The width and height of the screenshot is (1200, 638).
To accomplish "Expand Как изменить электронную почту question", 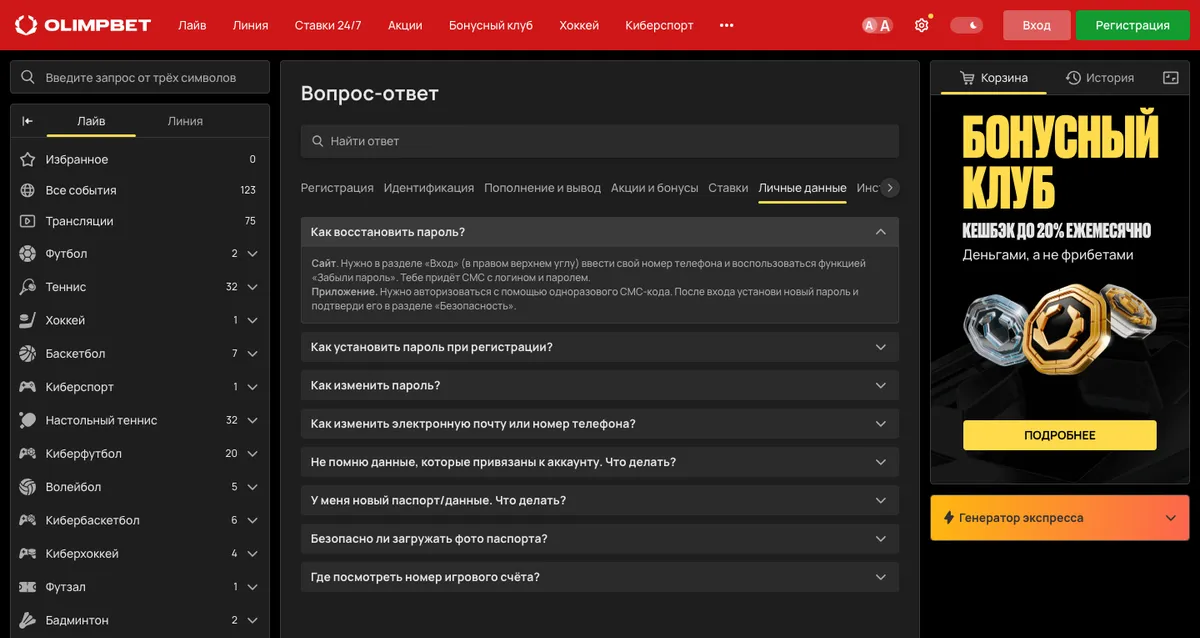I will [x=600, y=424].
